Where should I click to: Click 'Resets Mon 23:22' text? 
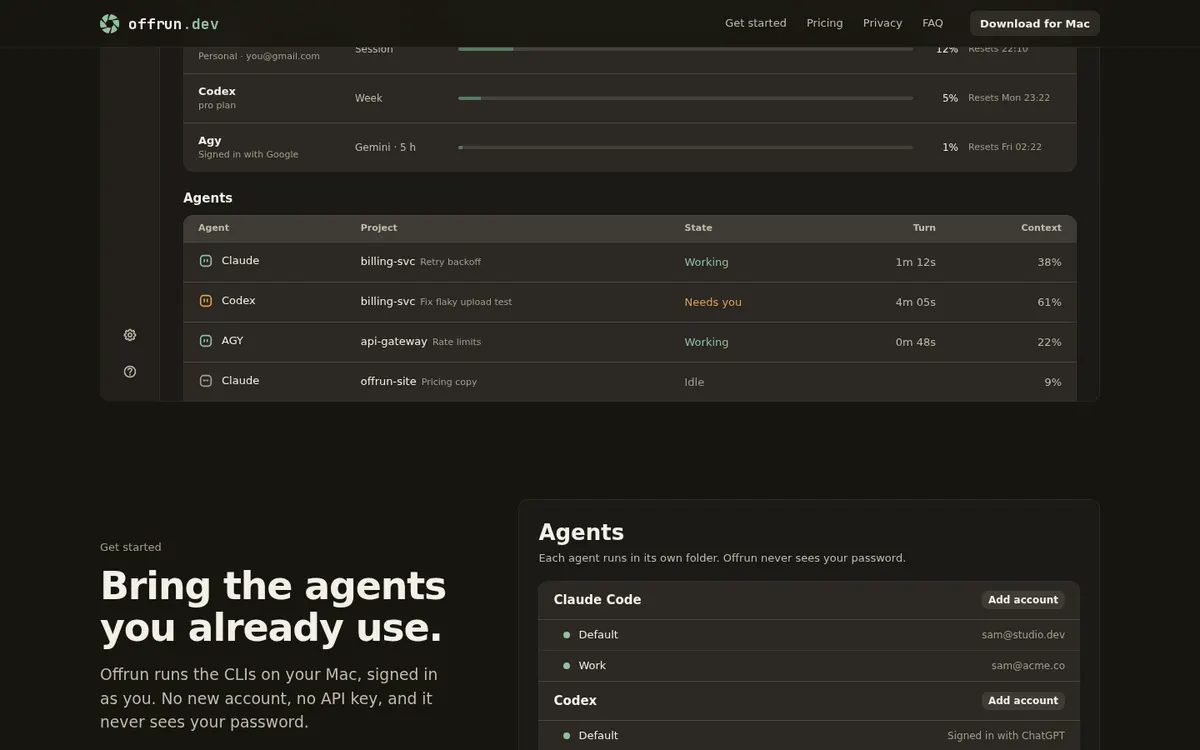(x=1009, y=98)
